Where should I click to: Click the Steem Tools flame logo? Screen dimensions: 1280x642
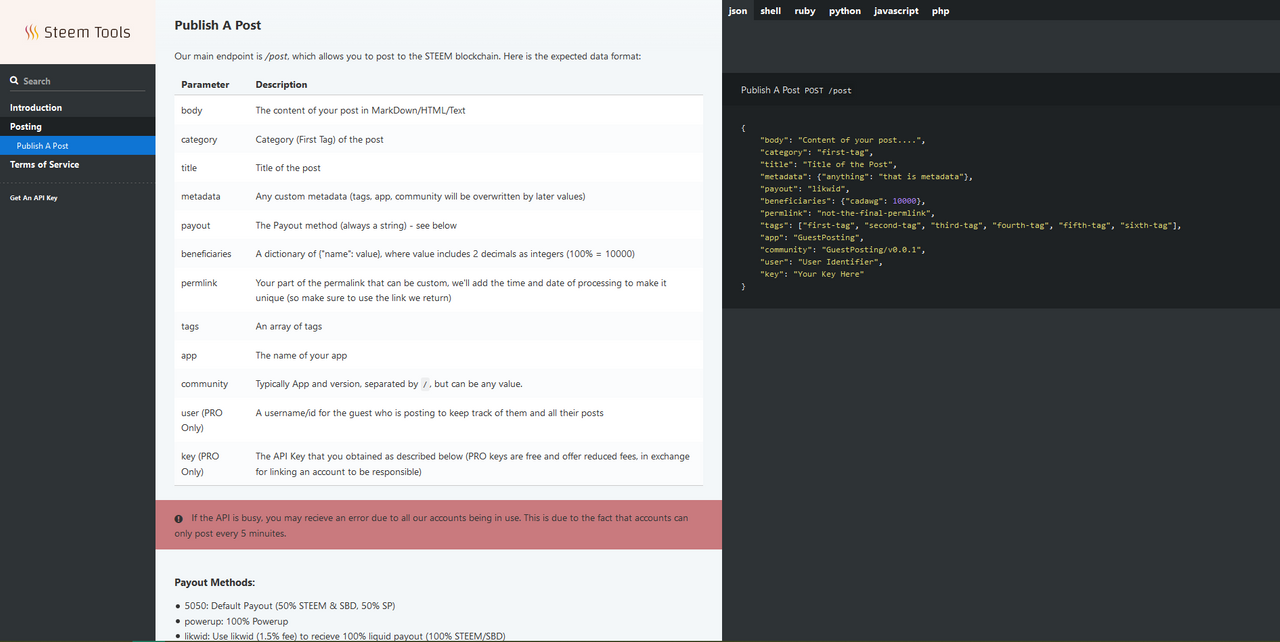[x=32, y=32]
